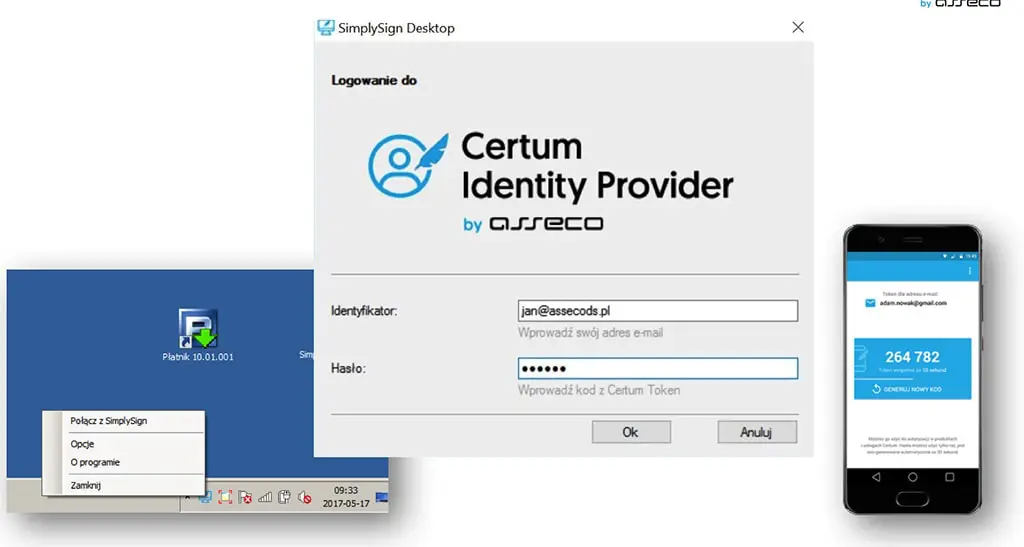1024x547 pixels.
Task: Click the physical home button below phone screen
Action: (x=912, y=499)
